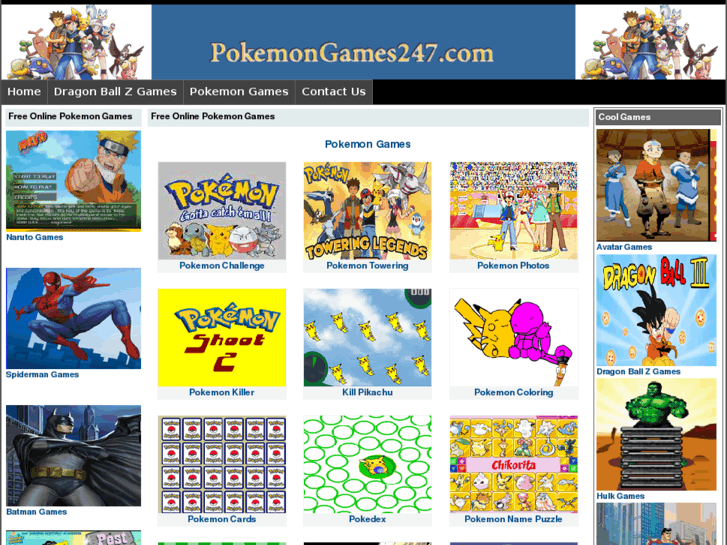The width and height of the screenshot is (727, 545).
Task: Click the green circles Pokedex thumbnail
Action: (x=368, y=464)
